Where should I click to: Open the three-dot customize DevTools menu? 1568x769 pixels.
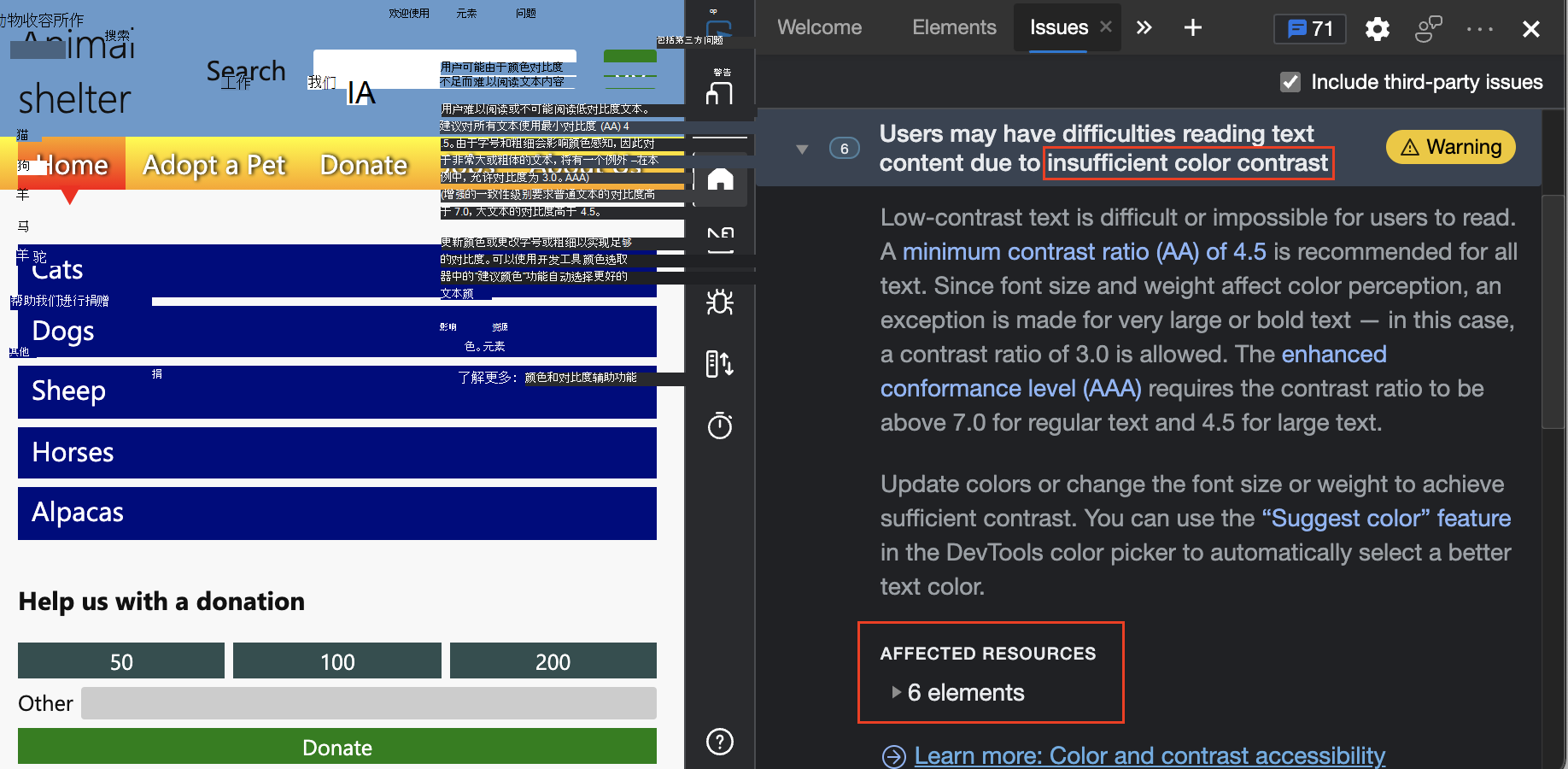pos(1480,29)
